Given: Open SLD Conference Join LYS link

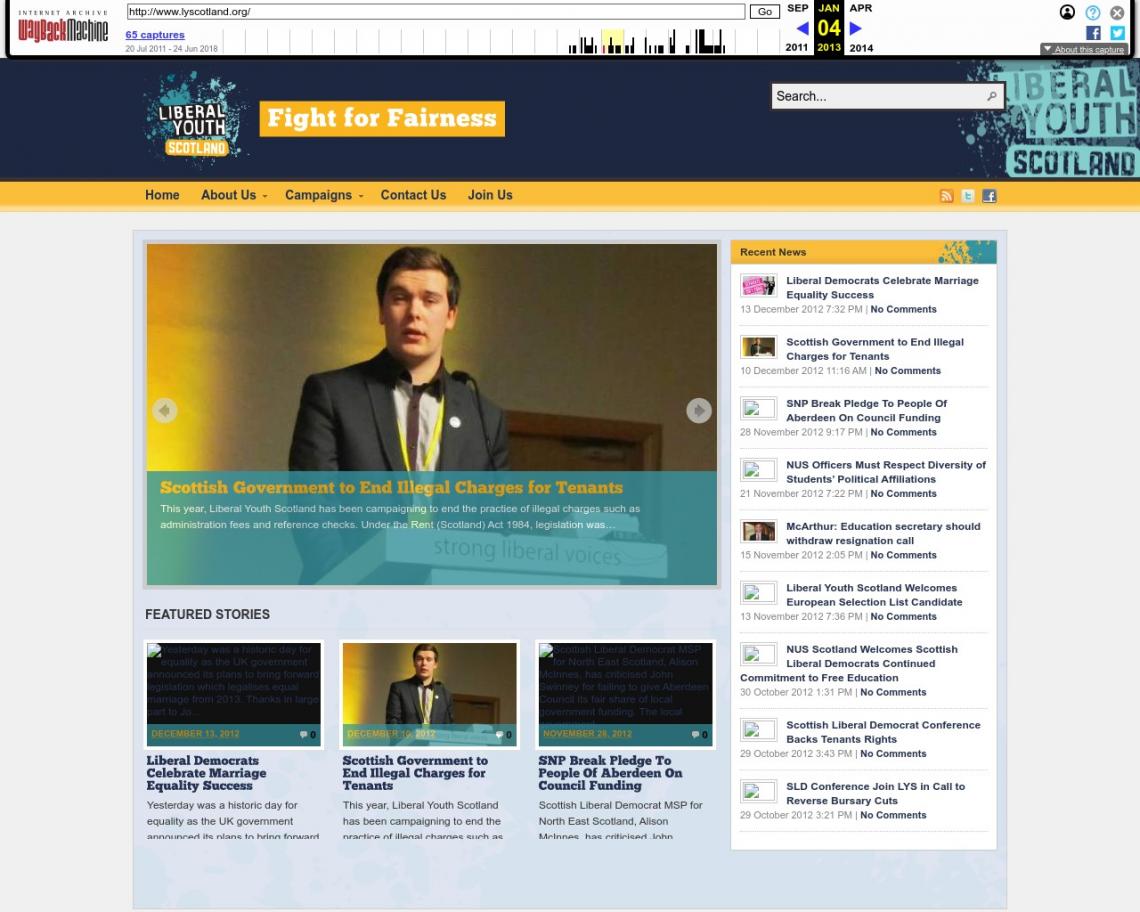Looking at the screenshot, I should (x=875, y=793).
